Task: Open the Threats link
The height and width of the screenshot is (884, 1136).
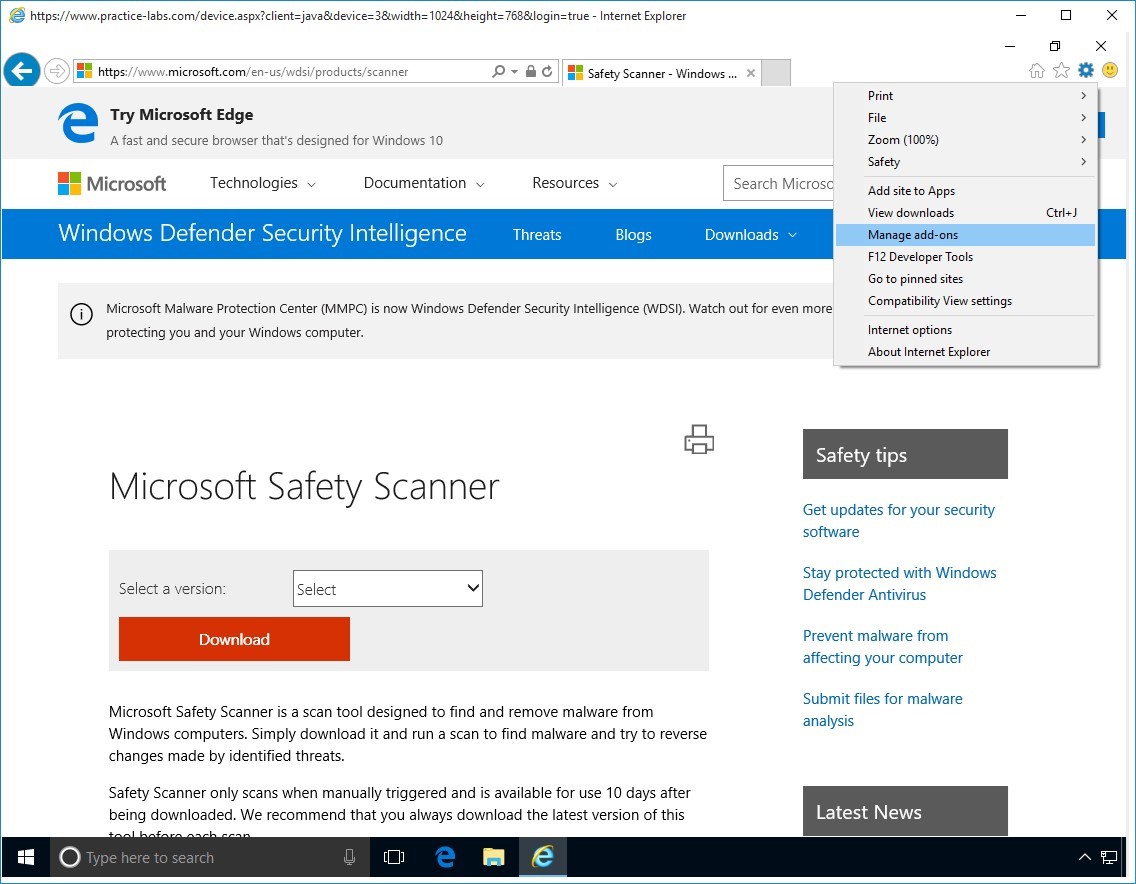Action: [537, 235]
